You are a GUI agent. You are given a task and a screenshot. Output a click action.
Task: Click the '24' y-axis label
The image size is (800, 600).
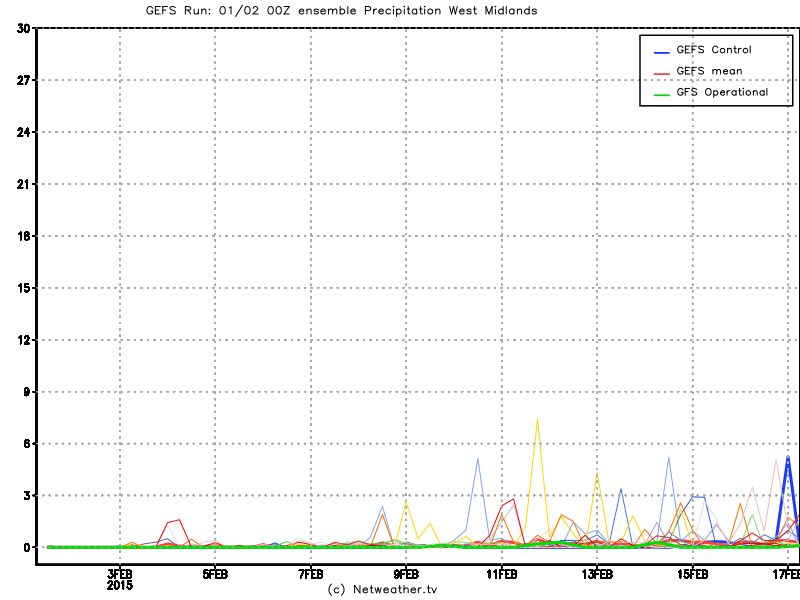[x=23, y=132]
